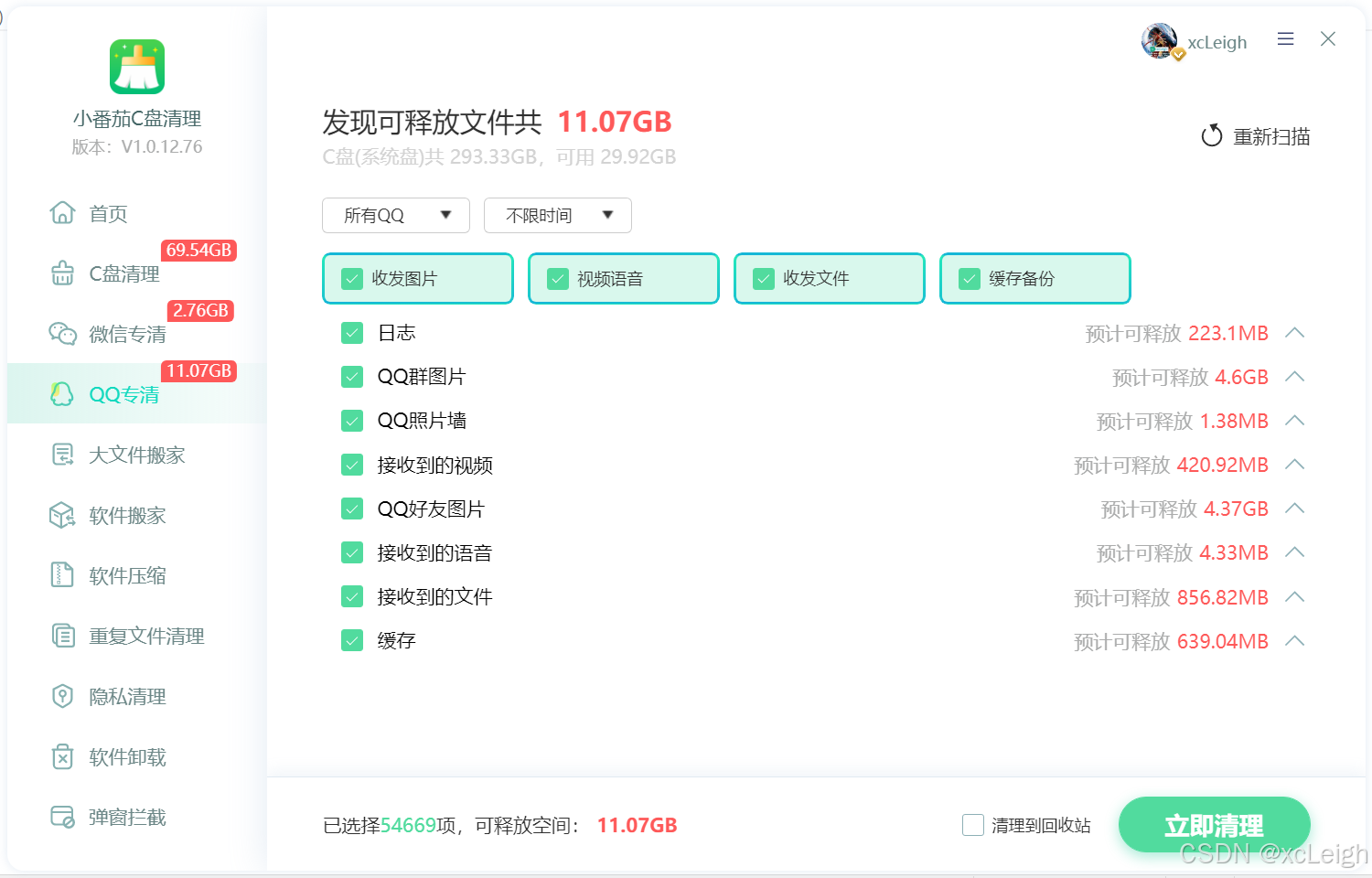Click the 2.76GB badge

coord(201,311)
